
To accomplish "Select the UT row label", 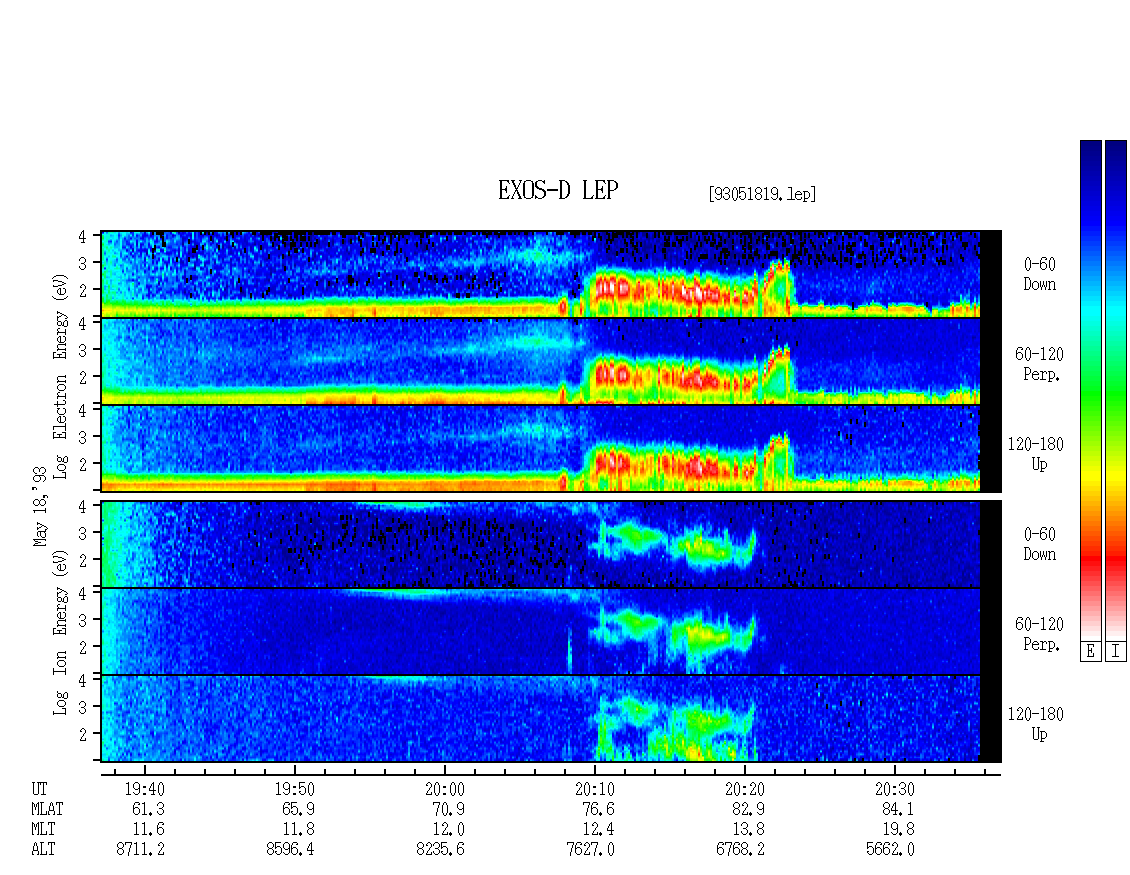I will pos(39,789).
